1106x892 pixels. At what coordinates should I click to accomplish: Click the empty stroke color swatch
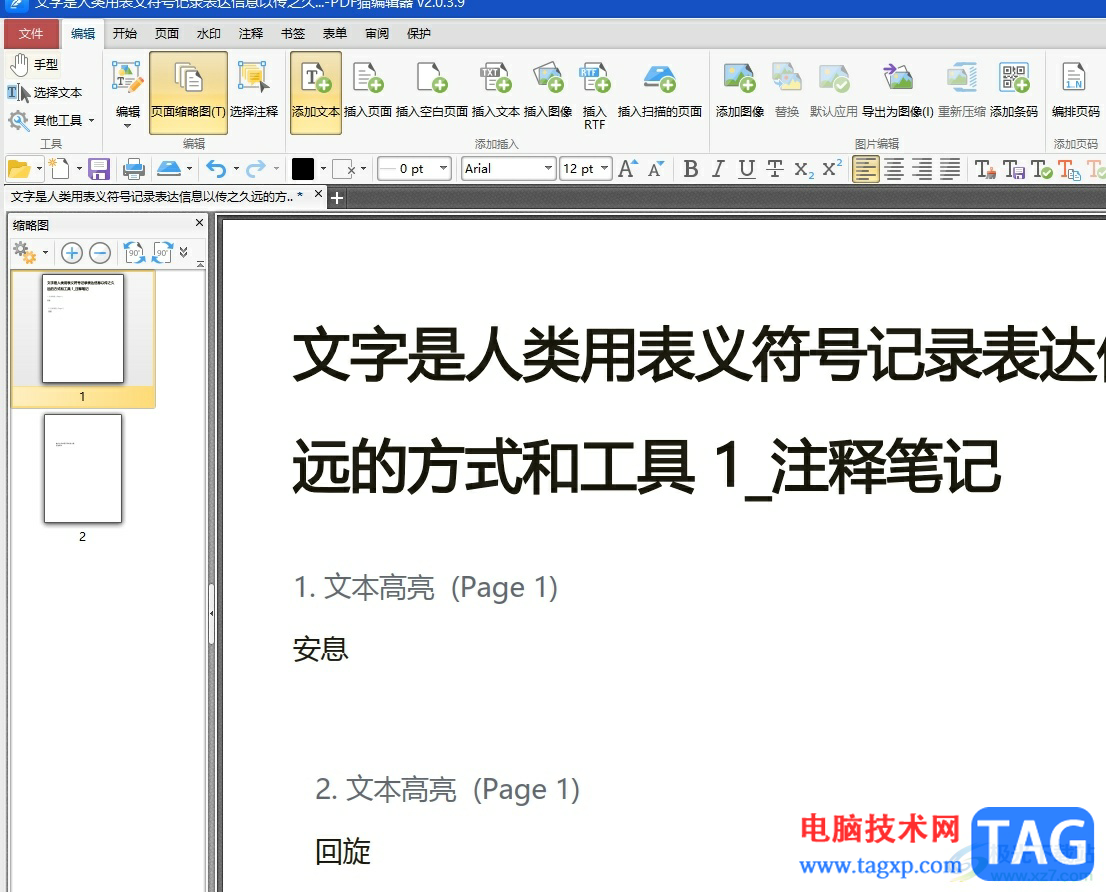tap(344, 169)
